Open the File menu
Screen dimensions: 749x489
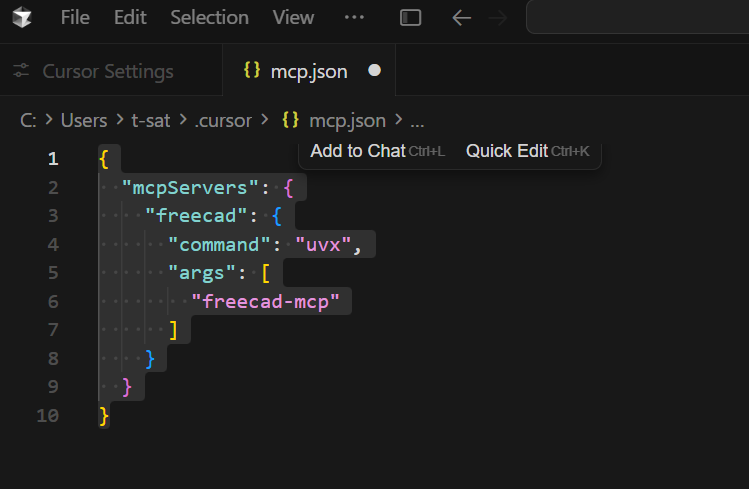tap(75, 18)
